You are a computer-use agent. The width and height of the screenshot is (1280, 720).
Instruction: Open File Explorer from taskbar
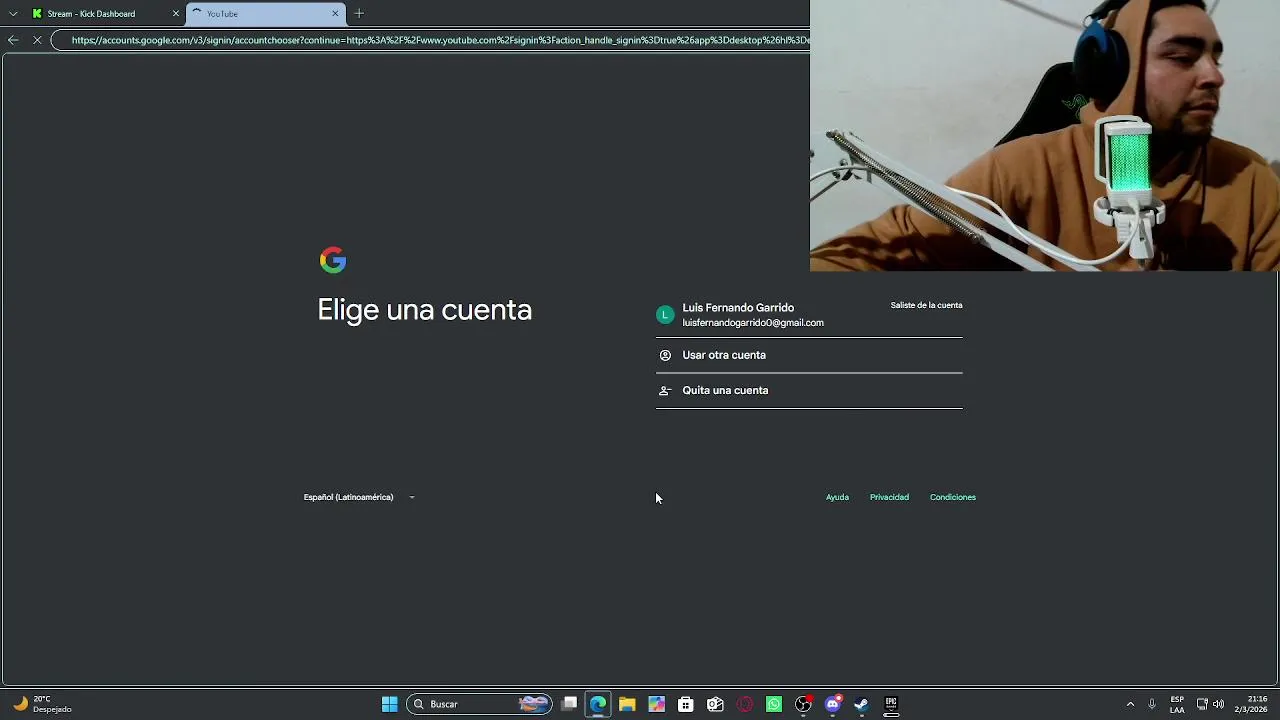click(x=627, y=704)
